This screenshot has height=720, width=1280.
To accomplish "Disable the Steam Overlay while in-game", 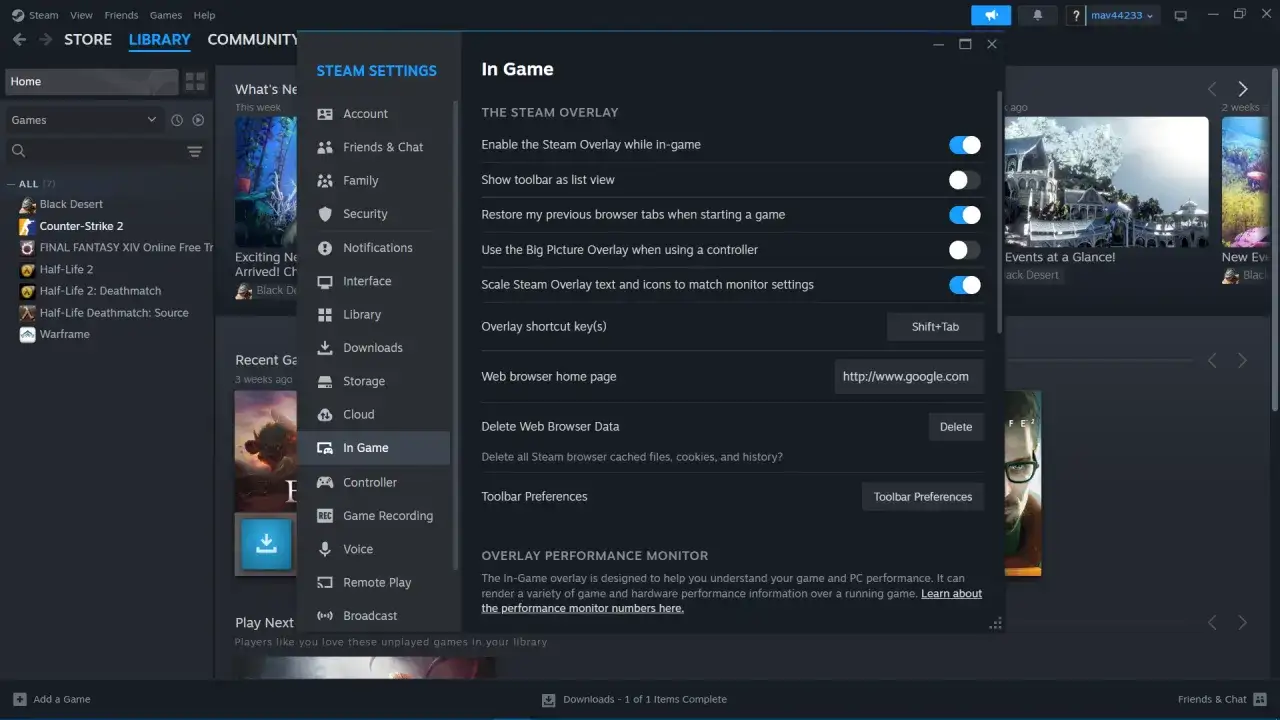I will tap(965, 145).
